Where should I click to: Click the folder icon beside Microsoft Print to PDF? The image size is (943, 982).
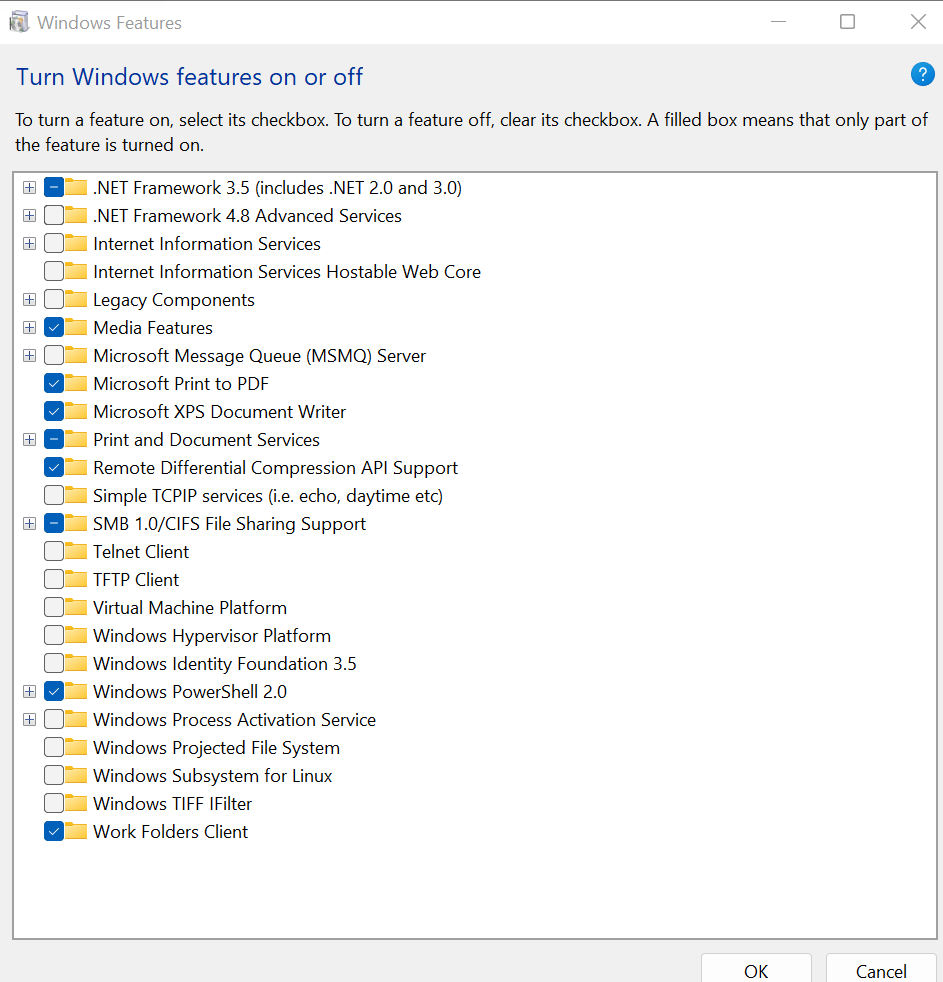pos(76,383)
